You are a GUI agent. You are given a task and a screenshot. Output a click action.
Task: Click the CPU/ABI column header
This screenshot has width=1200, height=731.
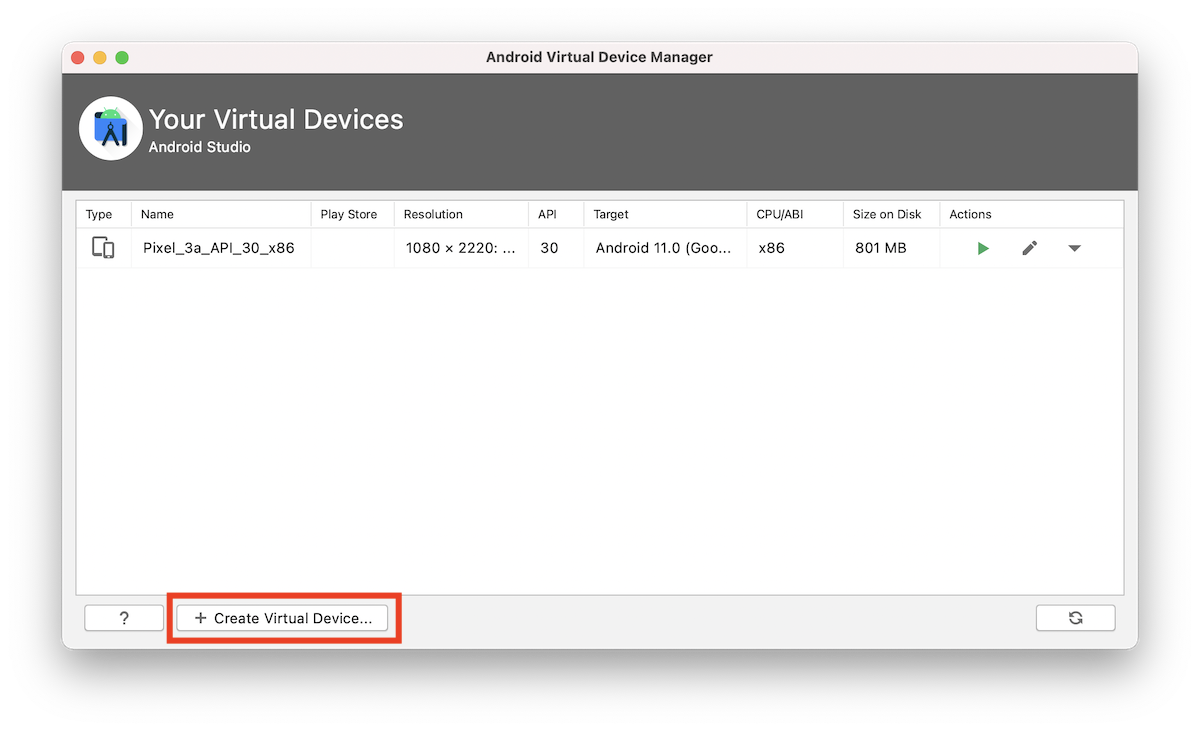click(795, 214)
